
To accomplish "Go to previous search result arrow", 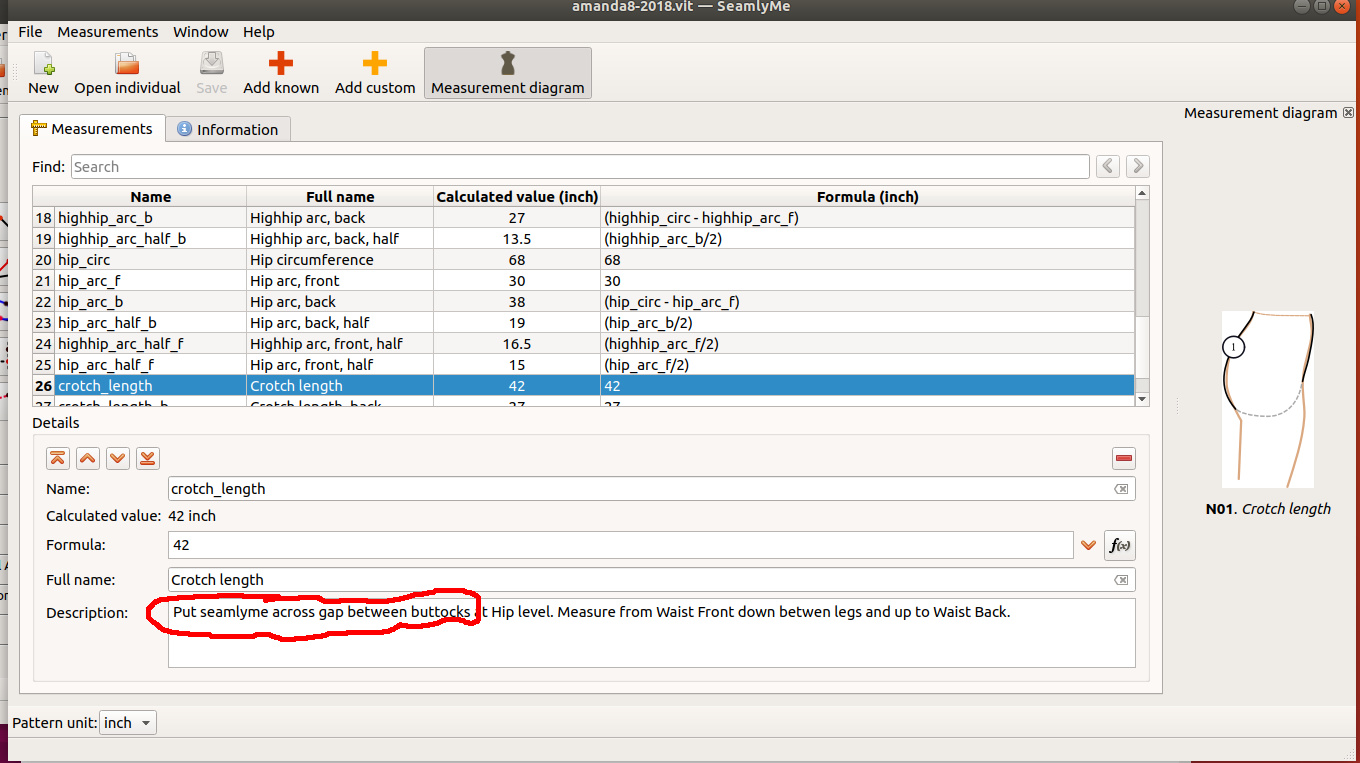I will 1107,167.
